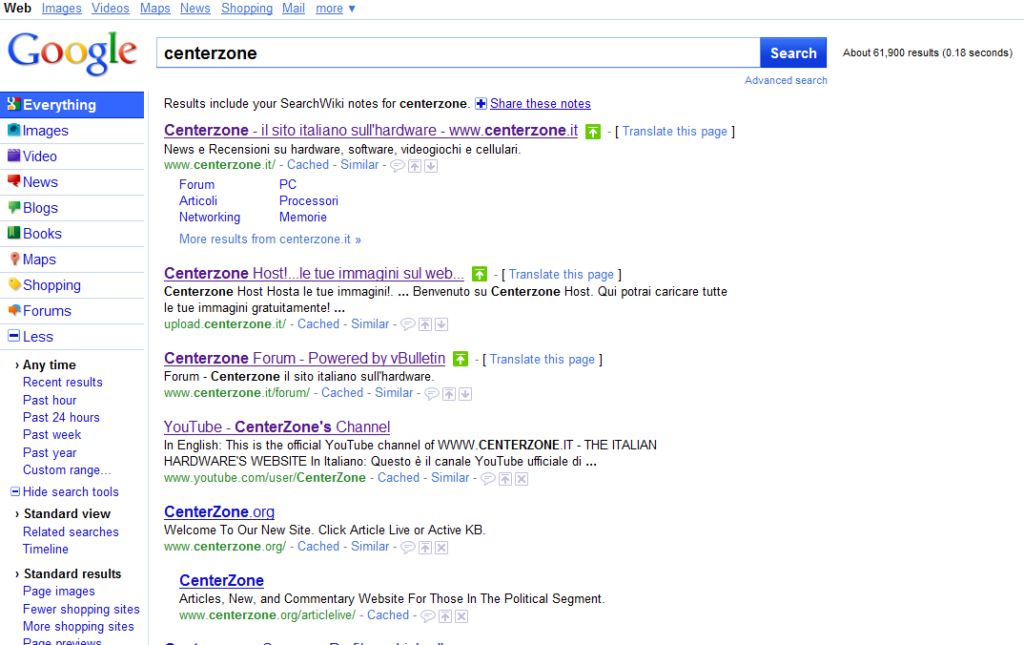1024x645 pixels.
Task: Remove the CenterZone.org result with the X icon
Action: [x=441, y=547]
